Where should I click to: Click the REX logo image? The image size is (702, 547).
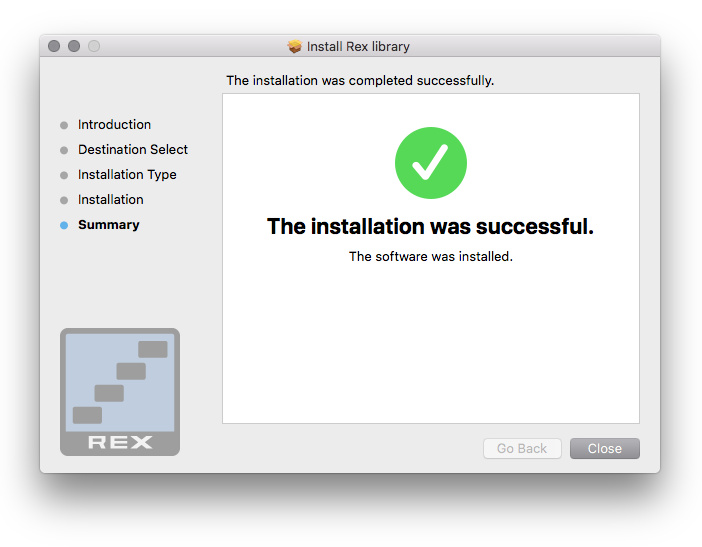coord(120,392)
